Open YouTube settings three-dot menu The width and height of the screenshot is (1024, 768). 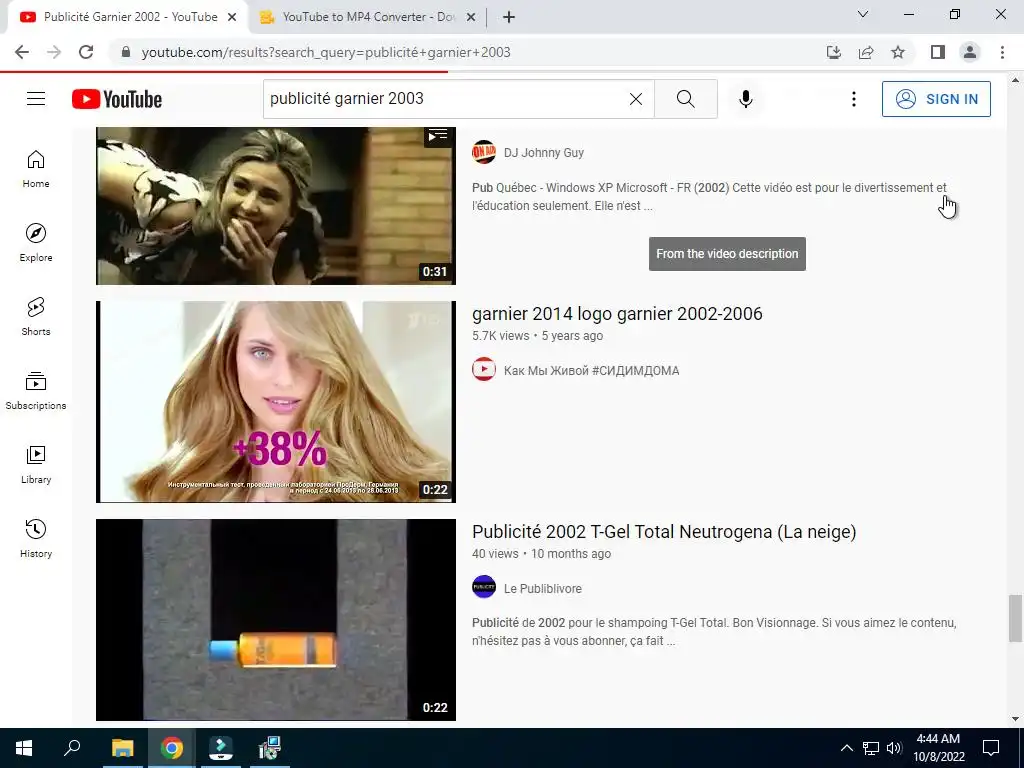click(x=854, y=99)
